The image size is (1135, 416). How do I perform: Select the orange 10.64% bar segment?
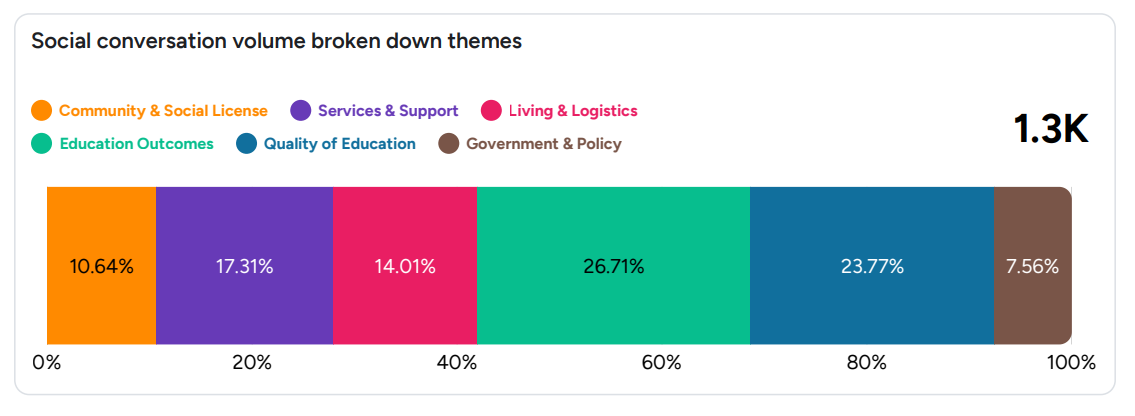[101, 266]
